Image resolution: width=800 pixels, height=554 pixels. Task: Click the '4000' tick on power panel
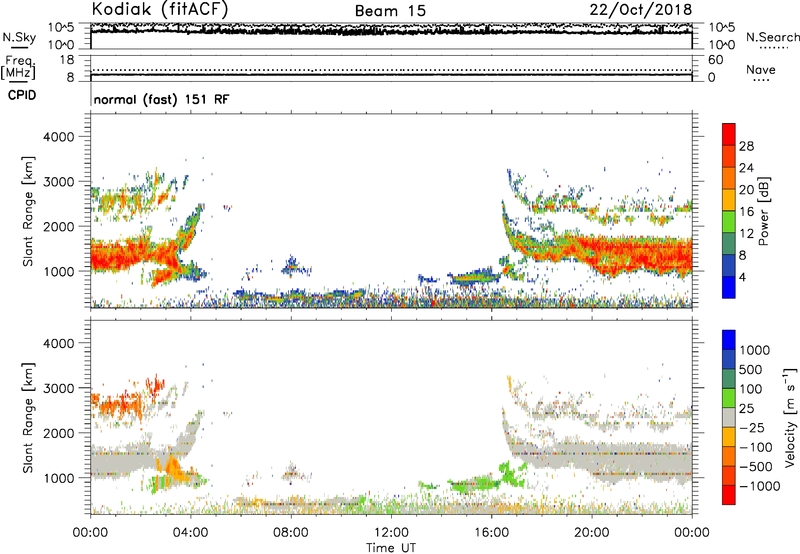[x=58, y=137]
